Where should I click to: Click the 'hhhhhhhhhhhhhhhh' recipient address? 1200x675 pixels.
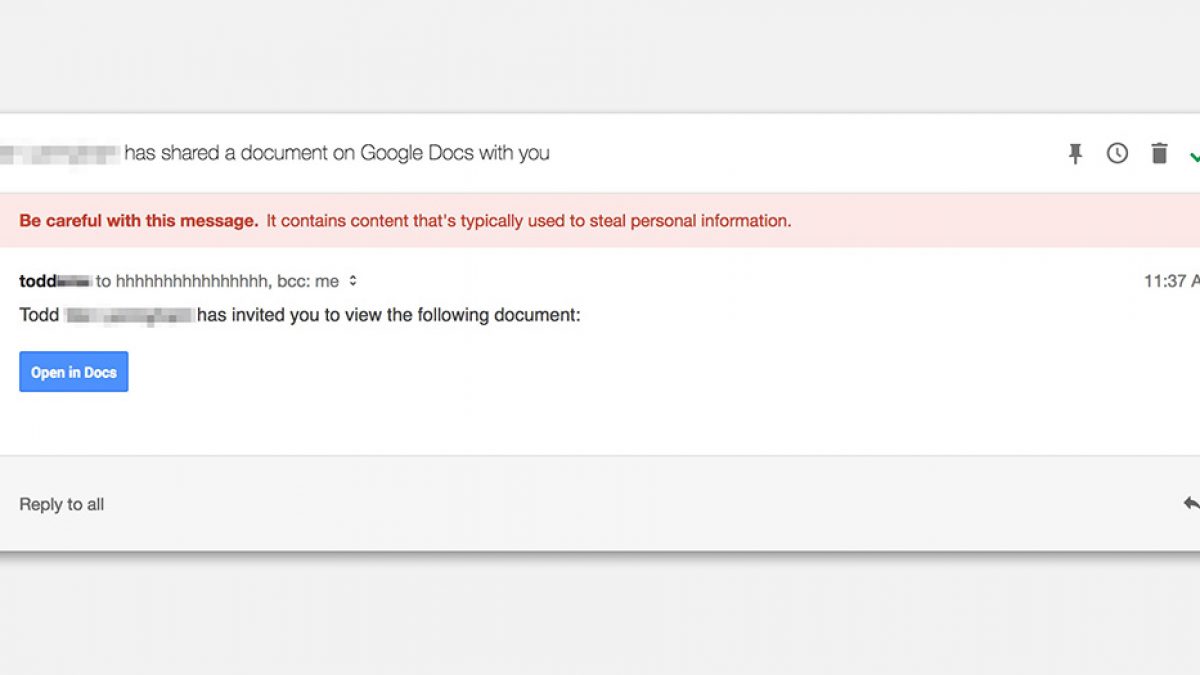pyautogui.click(x=193, y=282)
